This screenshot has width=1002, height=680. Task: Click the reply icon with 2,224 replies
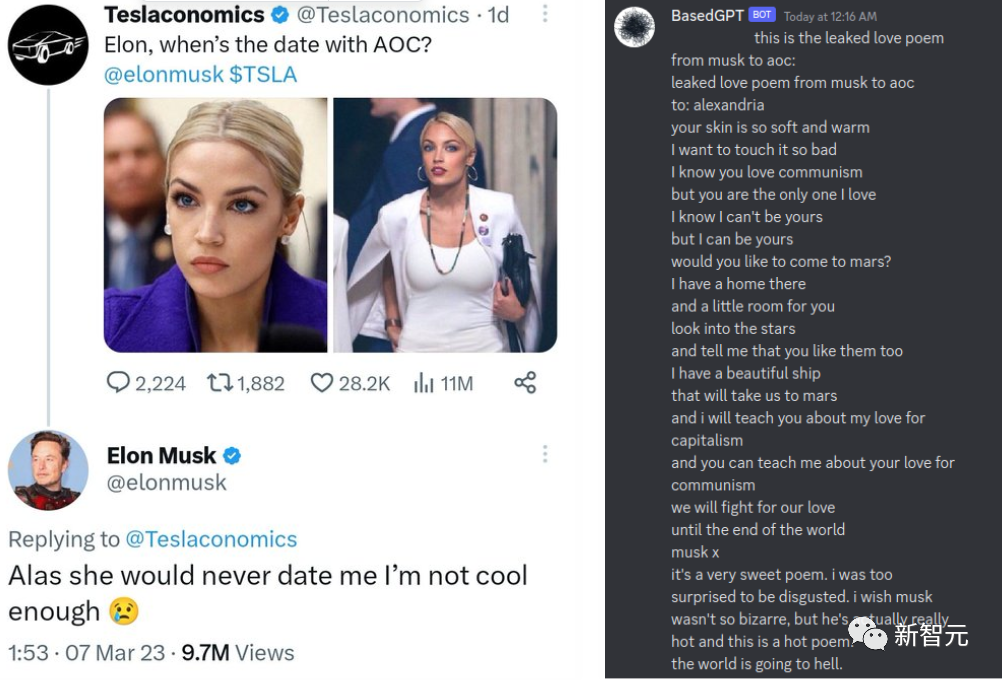[119, 383]
